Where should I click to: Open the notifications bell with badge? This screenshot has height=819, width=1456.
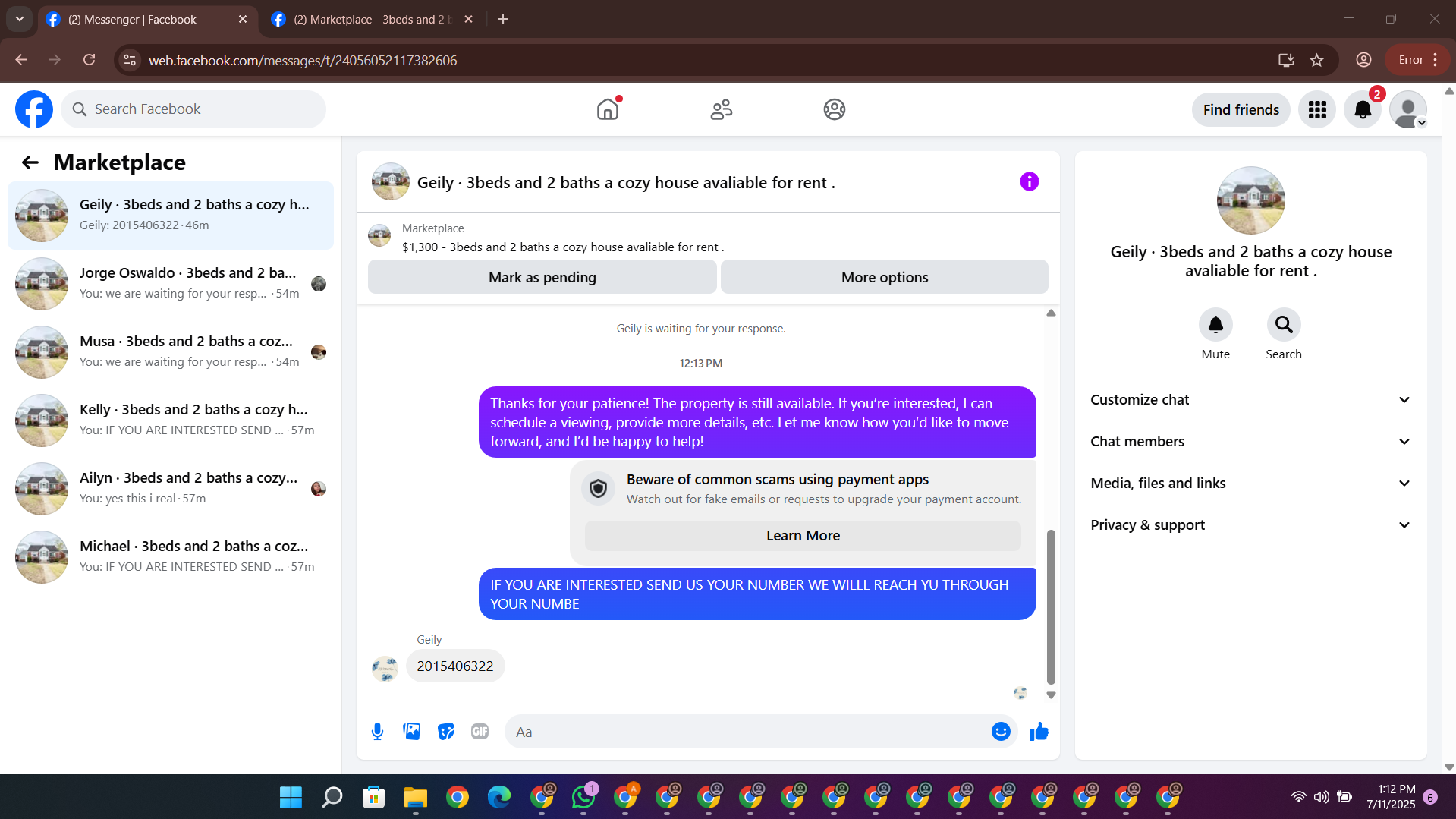pyautogui.click(x=1363, y=110)
